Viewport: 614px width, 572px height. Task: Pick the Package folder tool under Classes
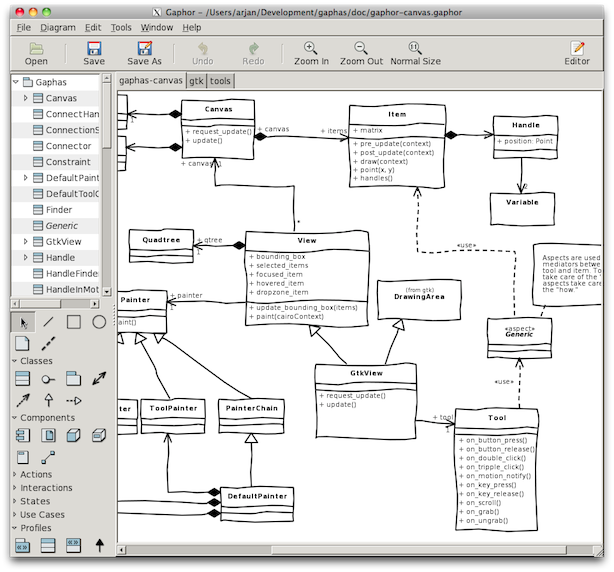pyautogui.click(x=74, y=379)
